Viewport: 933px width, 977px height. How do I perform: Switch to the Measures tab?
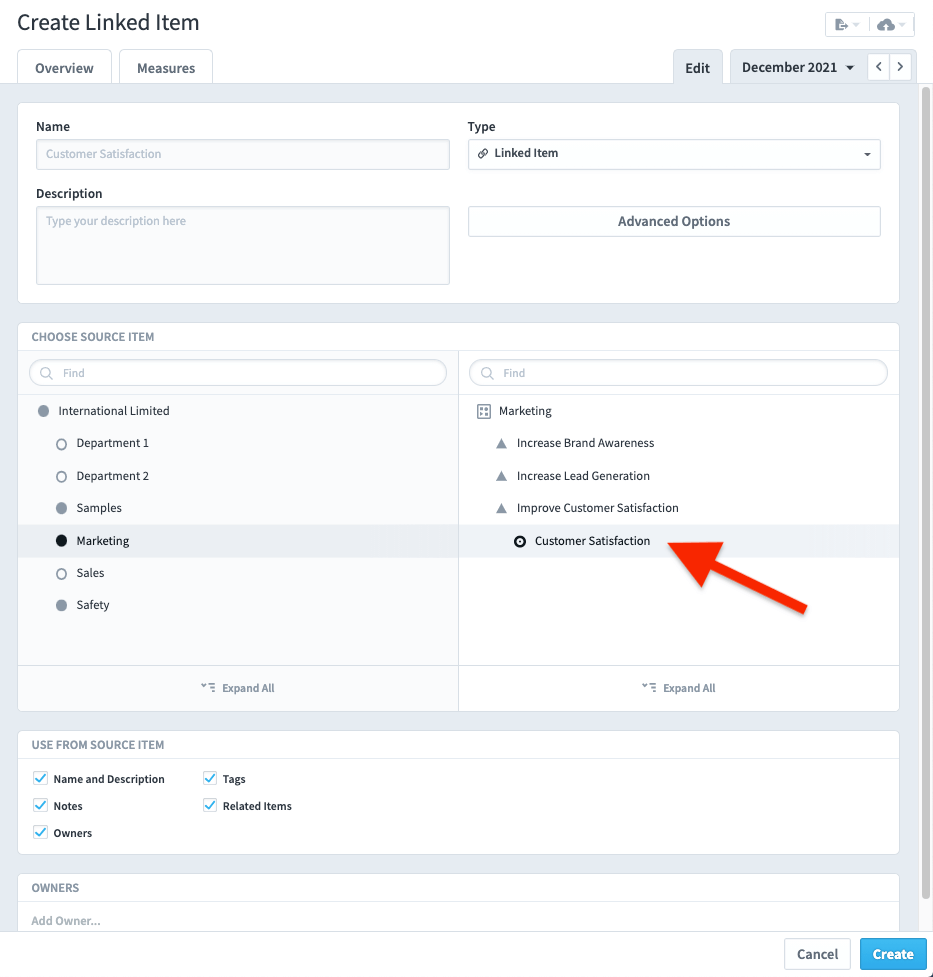point(165,67)
